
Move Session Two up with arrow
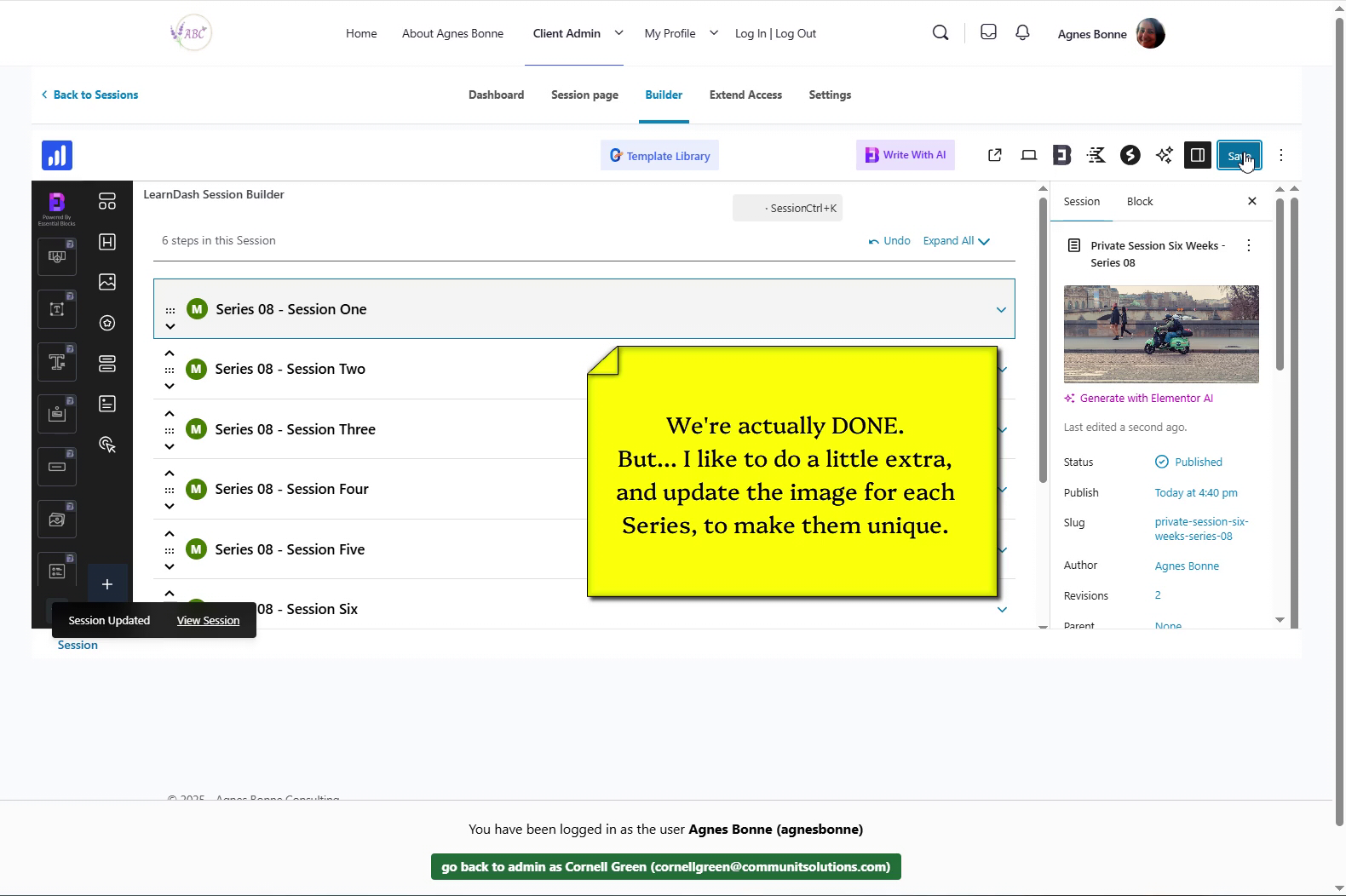click(170, 353)
